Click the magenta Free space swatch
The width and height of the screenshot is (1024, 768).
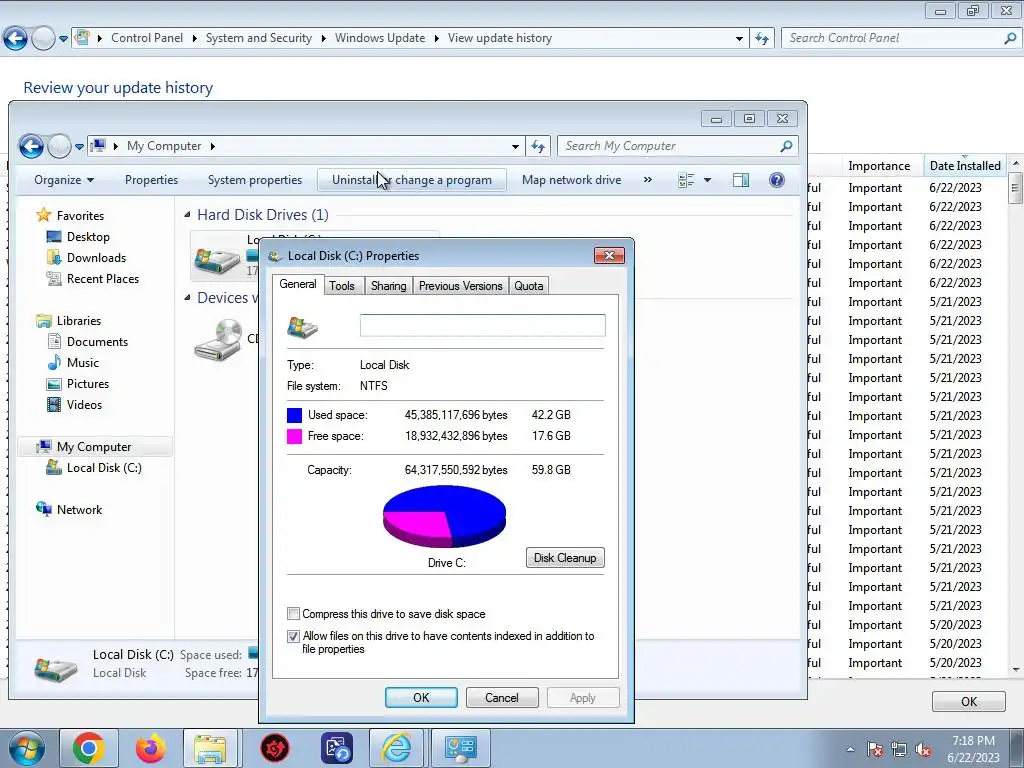(295, 436)
